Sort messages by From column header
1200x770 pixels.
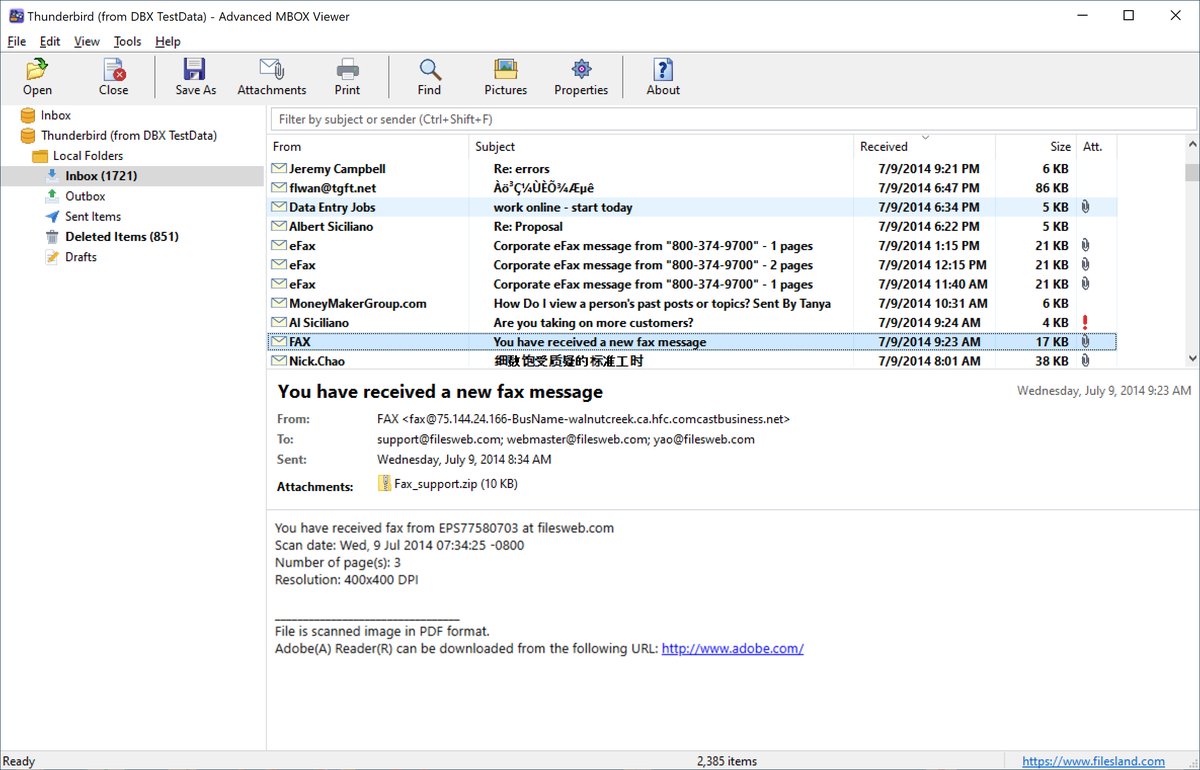tap(368, 146)
